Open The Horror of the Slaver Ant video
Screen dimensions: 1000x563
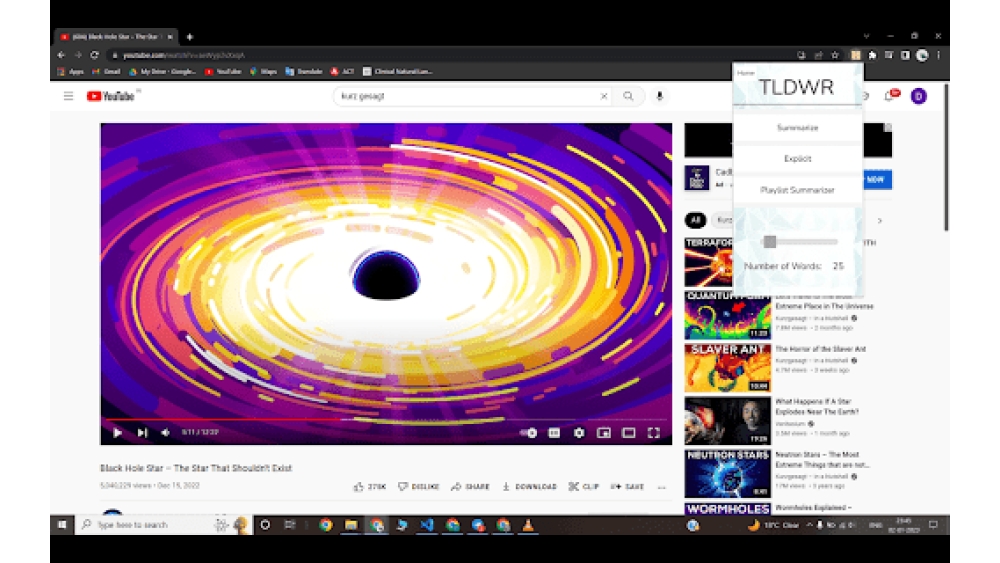pyautogui.click(x=820, y=349)
